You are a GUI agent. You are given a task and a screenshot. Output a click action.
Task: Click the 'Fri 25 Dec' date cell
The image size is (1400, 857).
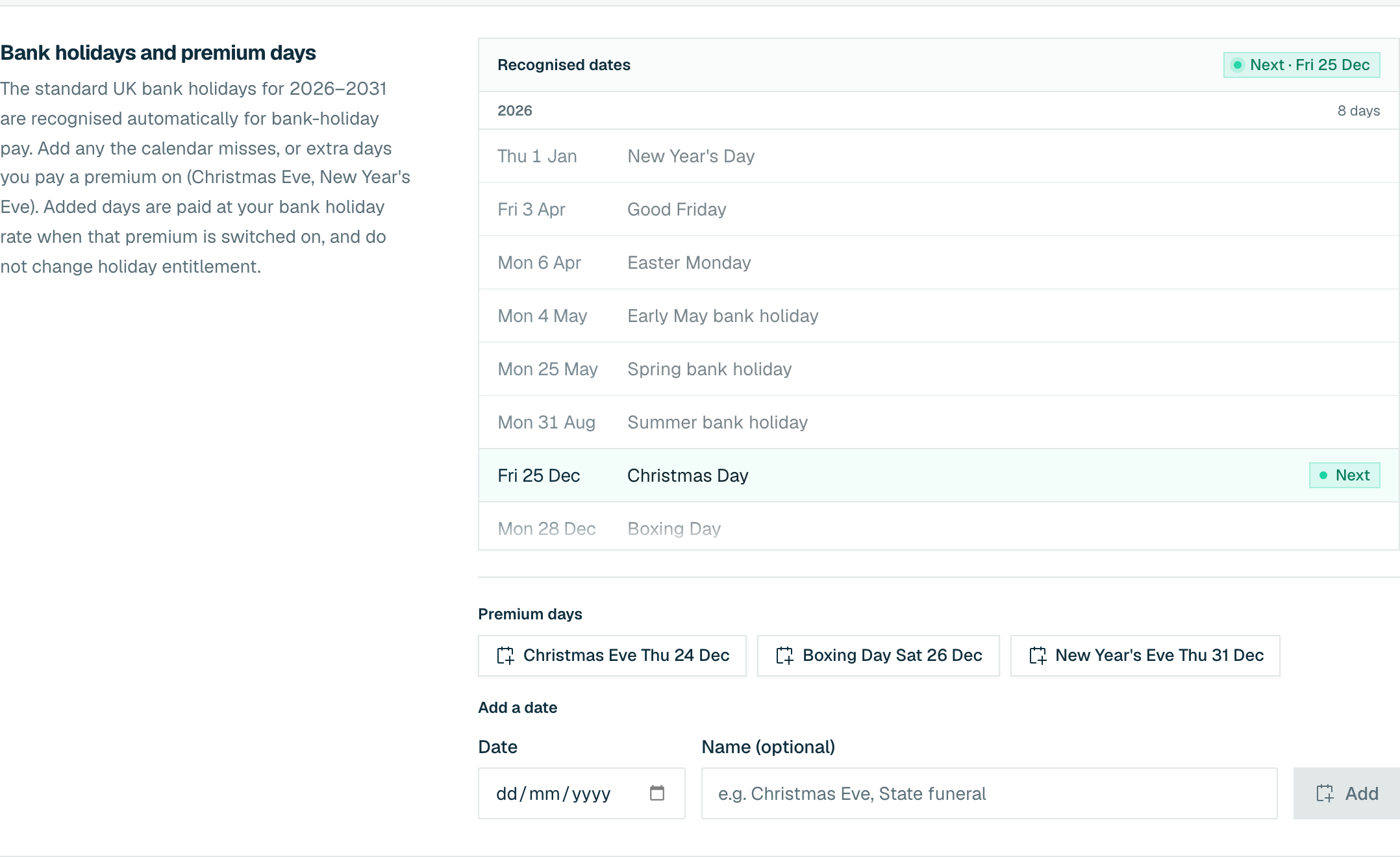click(x=538, y=476)
